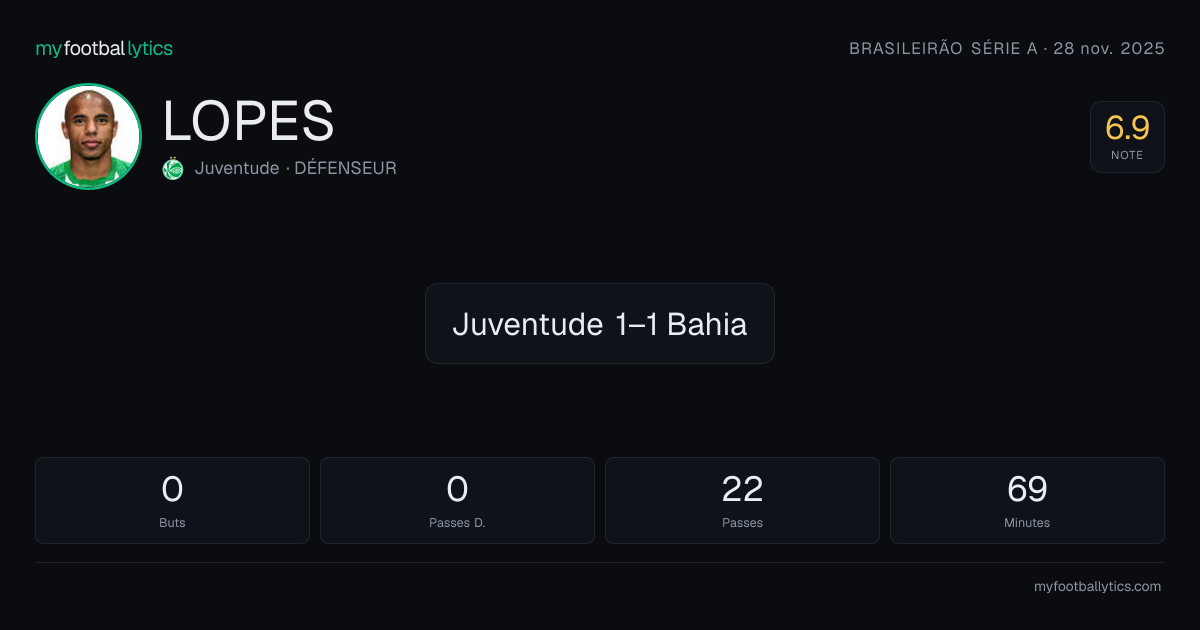This screenshot has width=1200, height=630.
Task: Click the 0 value above Buts
Action: [x=172, y=489]
